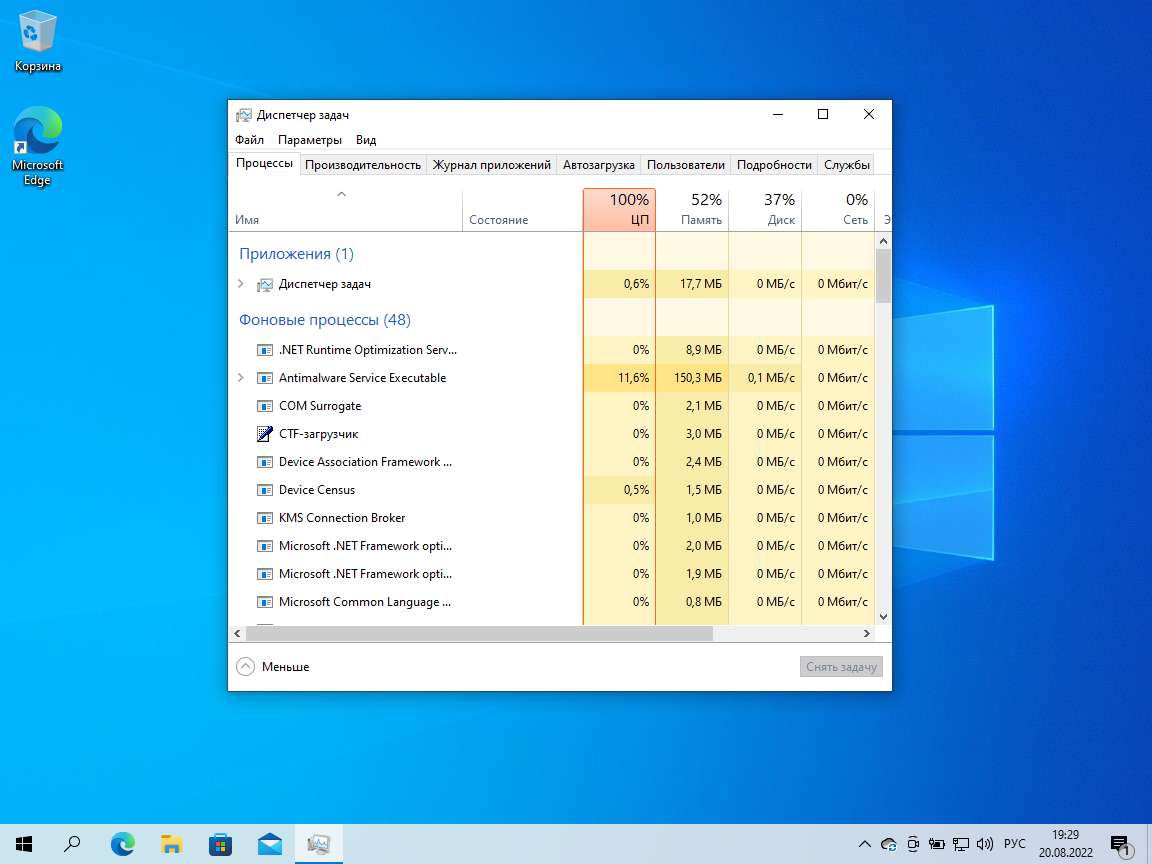This screenshot has height=864, width=1152.
Task: Sort by the Диск column header
Action: tap(765, 210)
